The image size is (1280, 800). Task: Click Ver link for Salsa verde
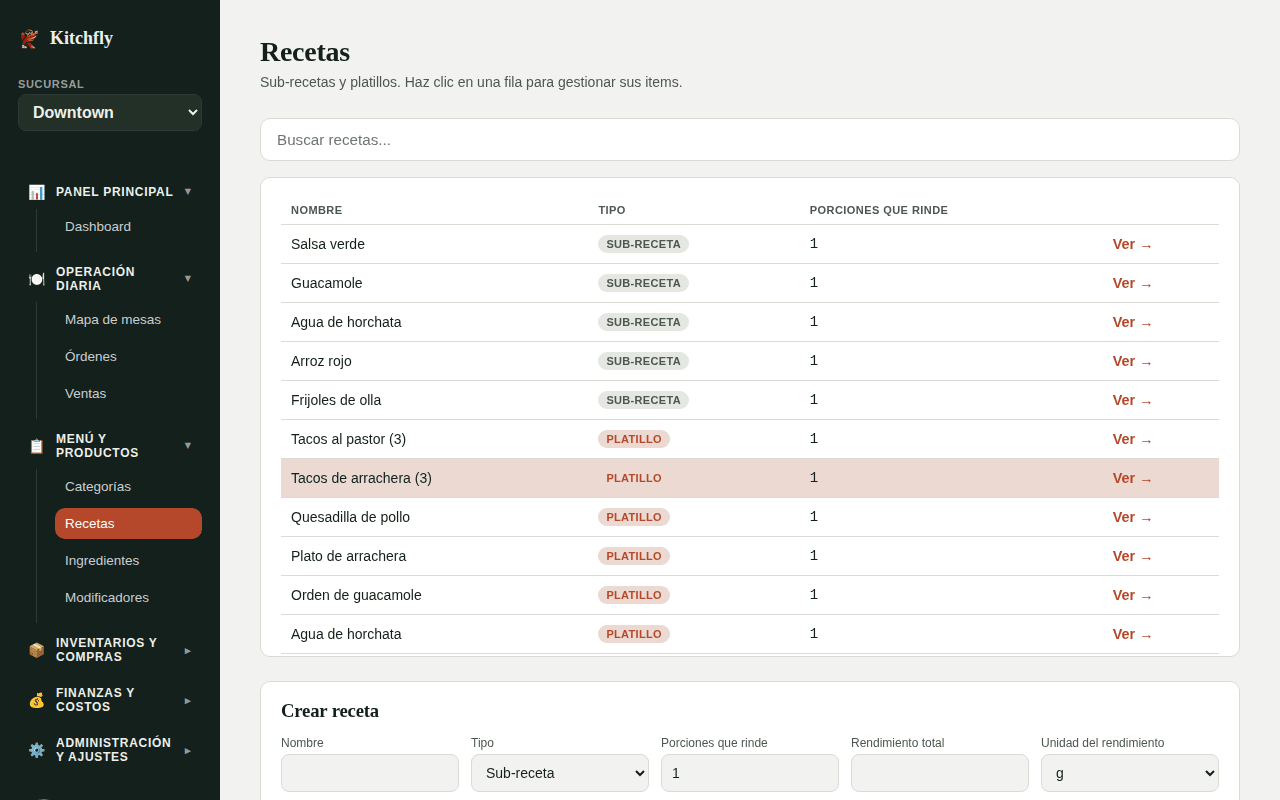[1132, 244]
